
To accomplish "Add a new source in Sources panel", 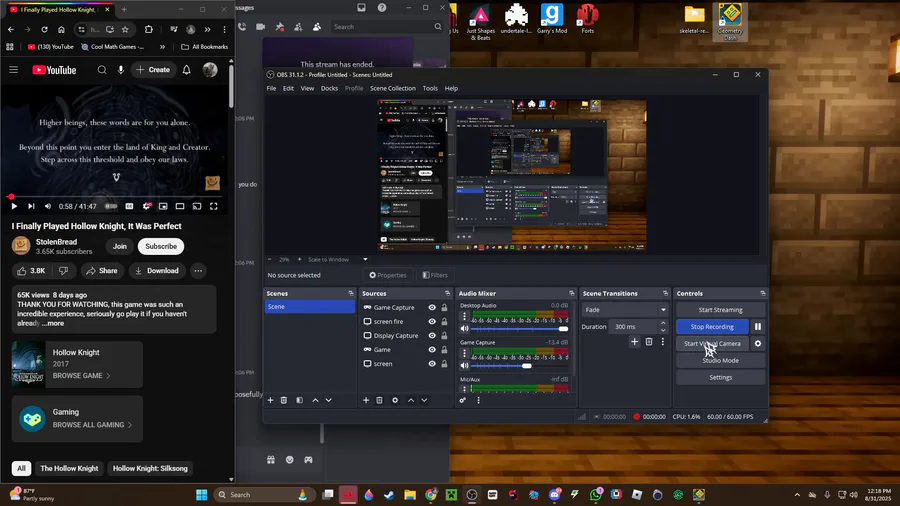I will pyautogui.click(x=366, y=400).
